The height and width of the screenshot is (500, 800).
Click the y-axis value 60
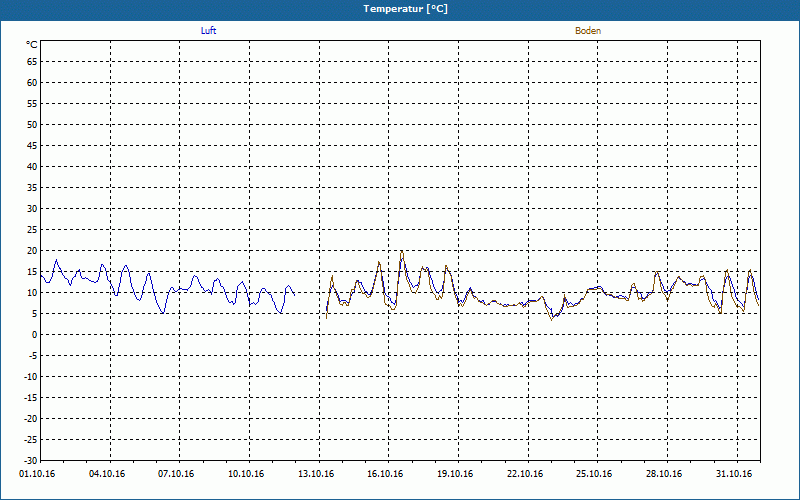pyautogui.click(x=32, y=83)
